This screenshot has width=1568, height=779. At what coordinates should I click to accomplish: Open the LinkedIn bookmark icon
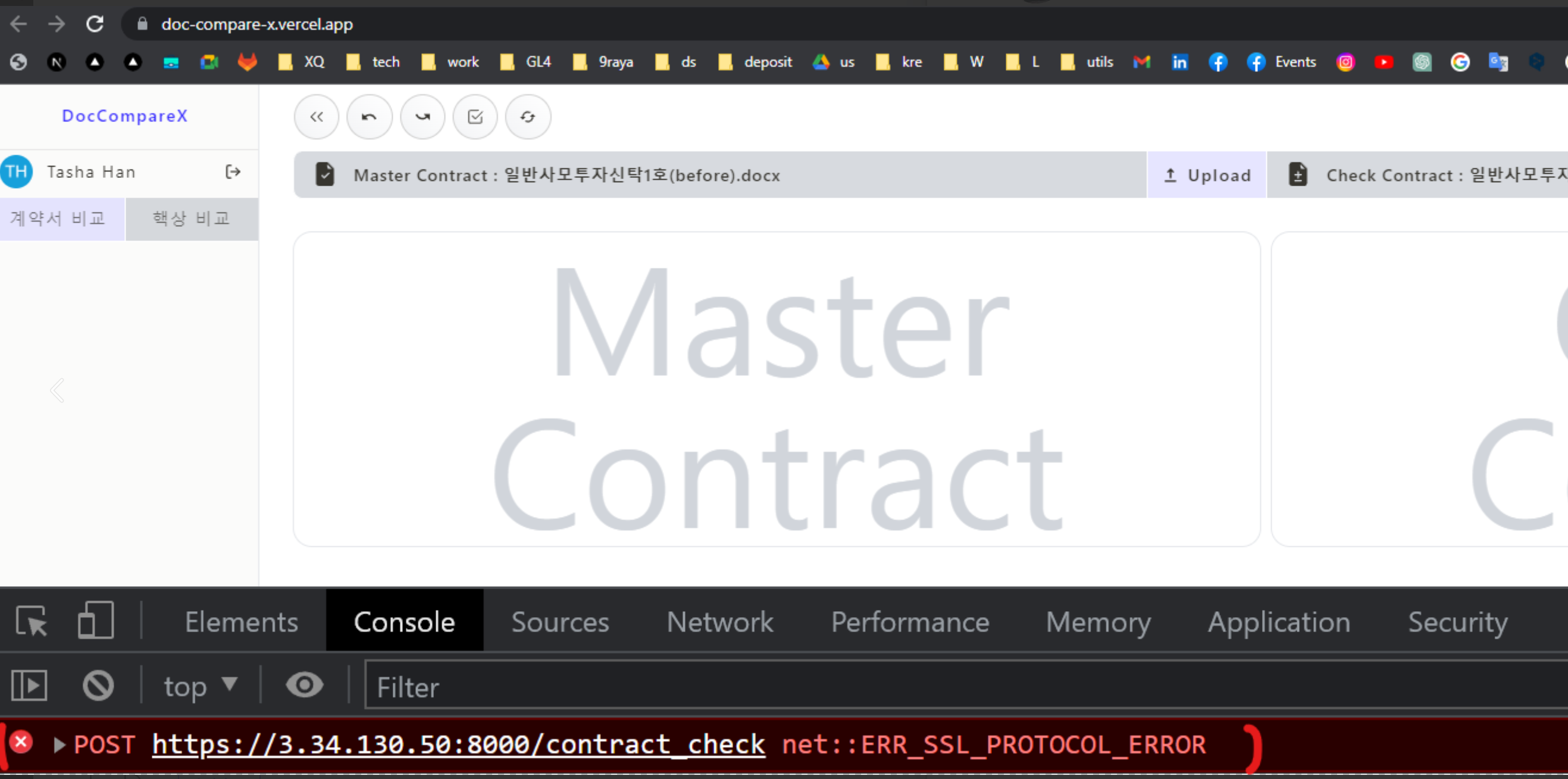coord(1179,62)
